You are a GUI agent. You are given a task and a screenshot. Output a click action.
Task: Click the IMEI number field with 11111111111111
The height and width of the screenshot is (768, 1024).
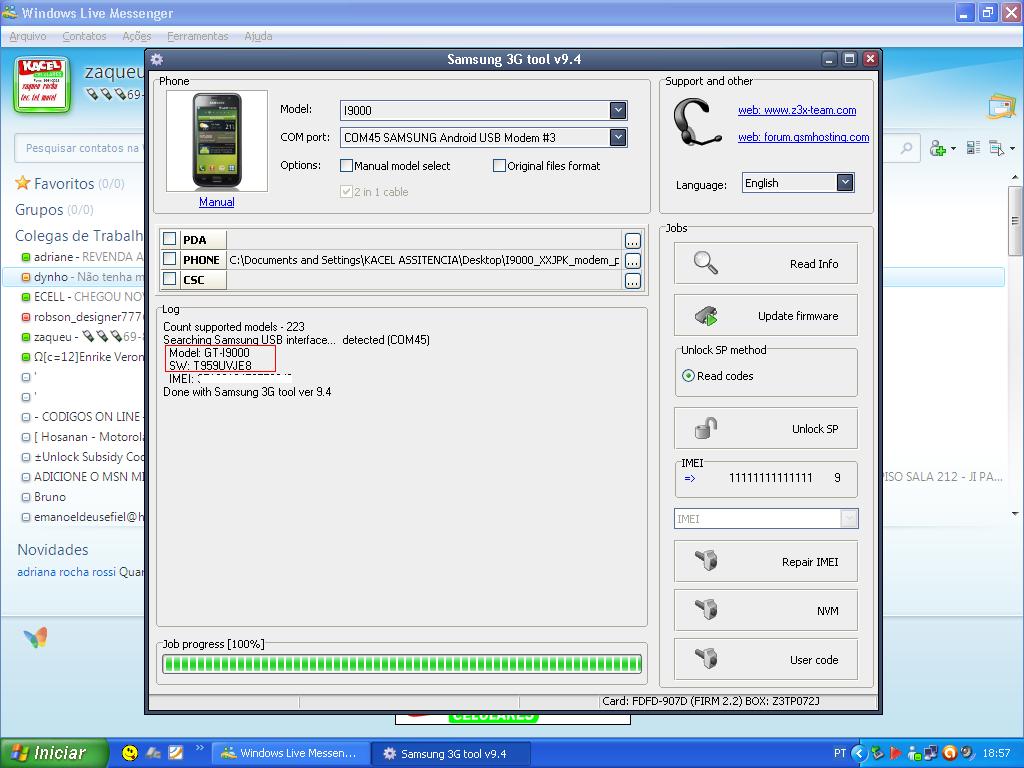click(x=771, y=478)
